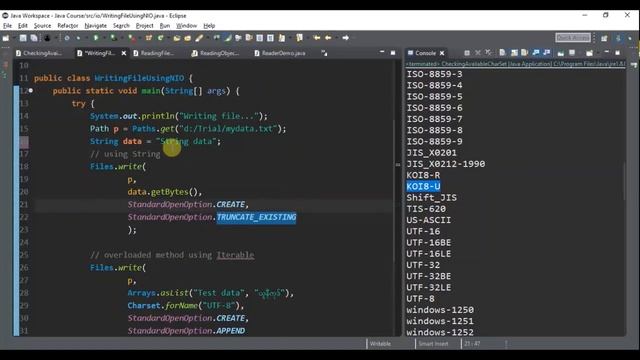Click UTF-16BE in the console output
Viewport: 640px width, 360px height.
(429, 242)
